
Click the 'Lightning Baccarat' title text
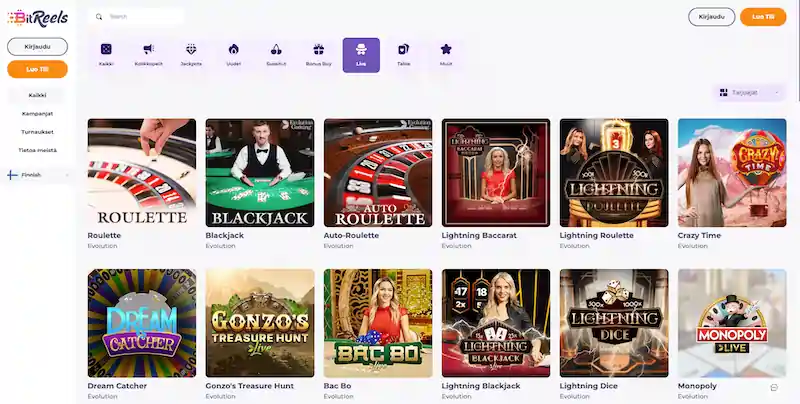coord(479,235)
